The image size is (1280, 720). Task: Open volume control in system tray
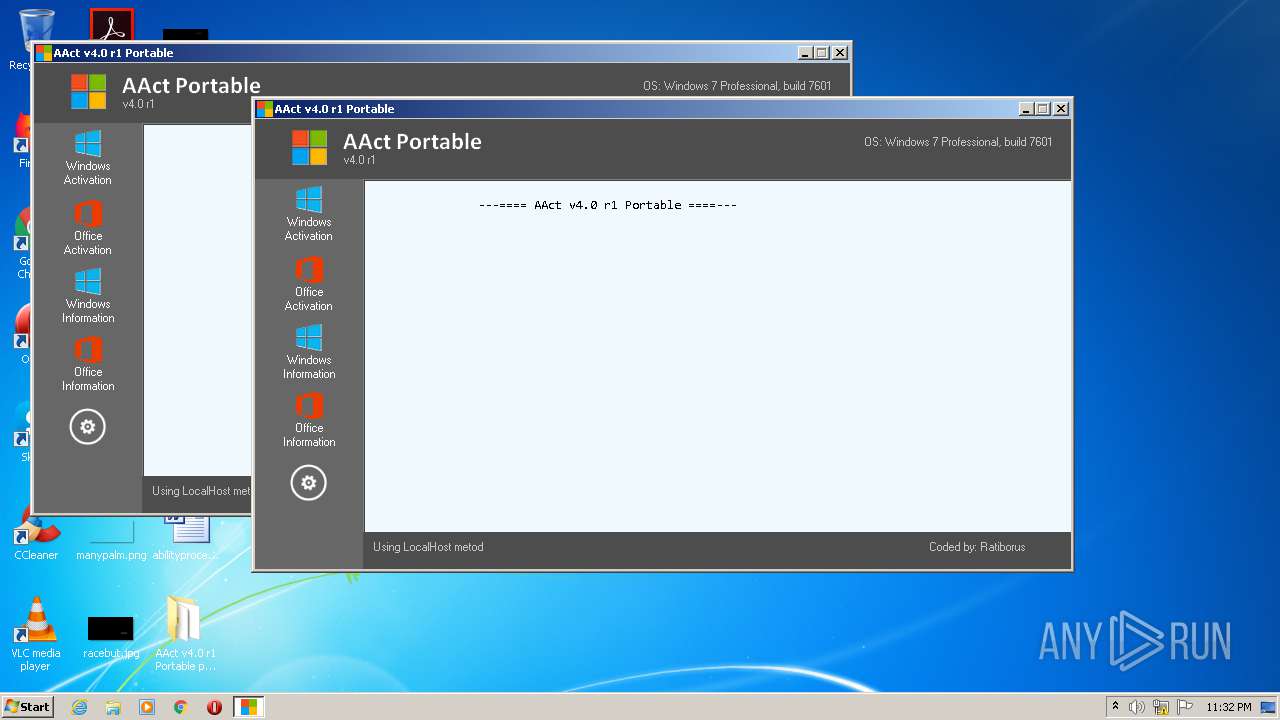tap(1137, 707)
